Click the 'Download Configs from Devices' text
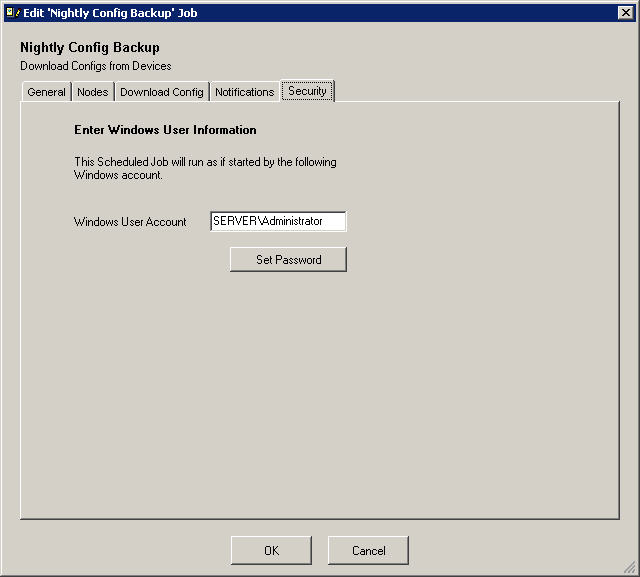 point(96,66)
